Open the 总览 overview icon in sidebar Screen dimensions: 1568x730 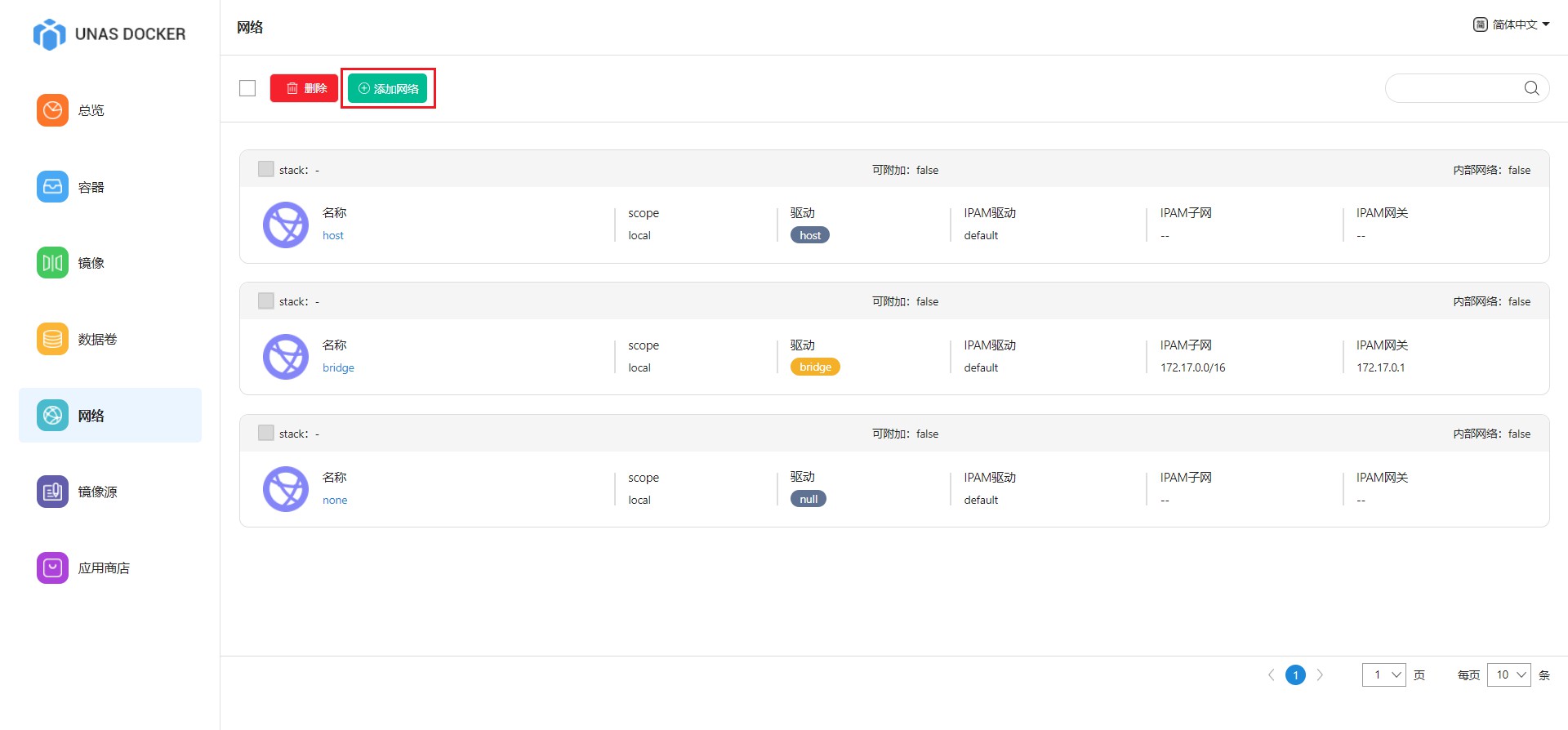pyautogui.click(x=52, y=110)
